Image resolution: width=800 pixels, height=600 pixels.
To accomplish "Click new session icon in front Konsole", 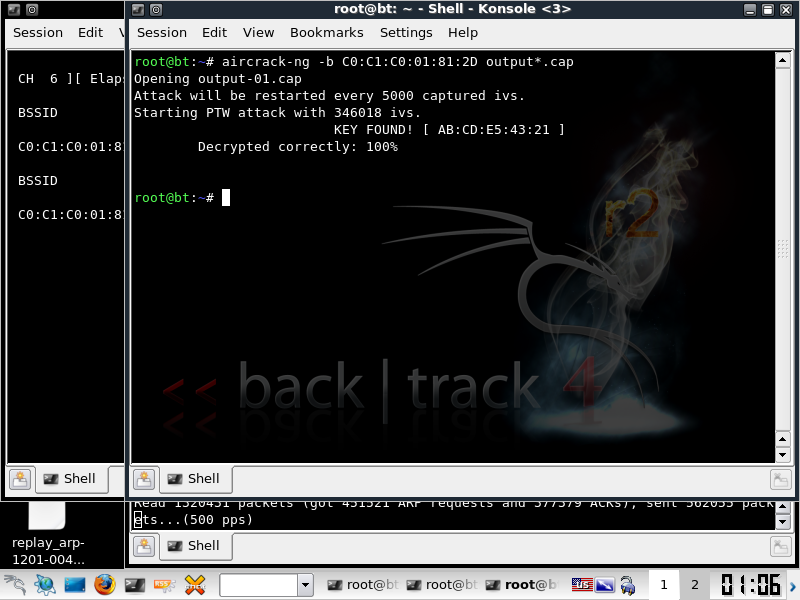I will [x=144, y=479].
